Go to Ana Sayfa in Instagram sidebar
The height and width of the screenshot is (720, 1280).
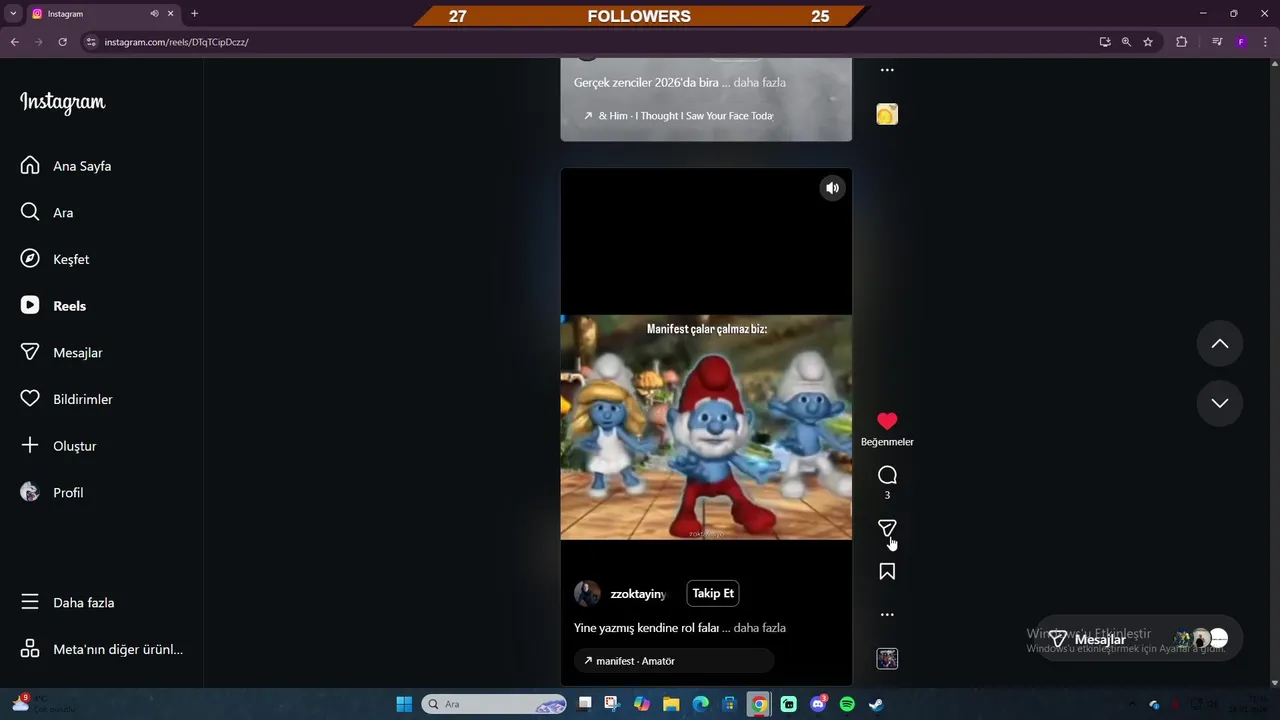pyautogui.click(x=66, y=166)
